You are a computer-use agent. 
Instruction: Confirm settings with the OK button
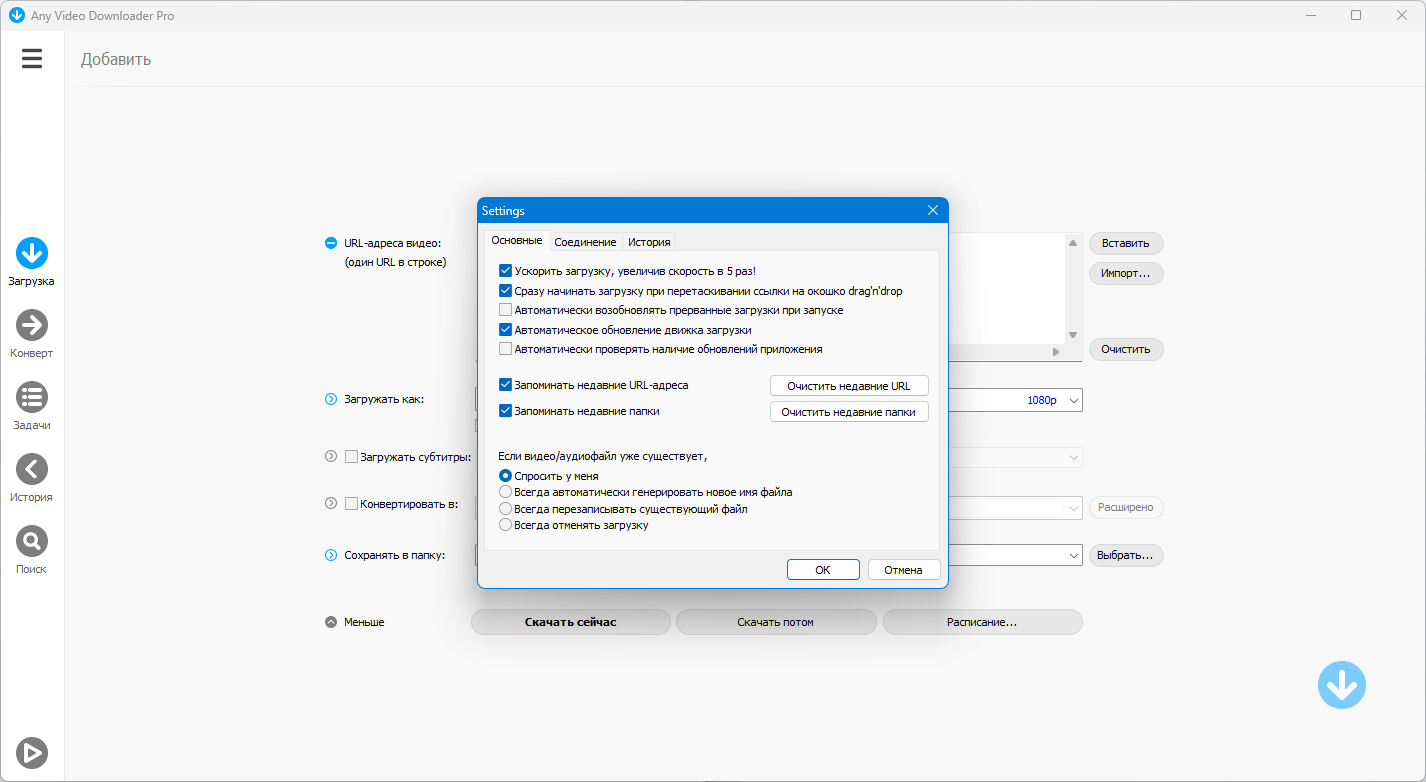823,570
